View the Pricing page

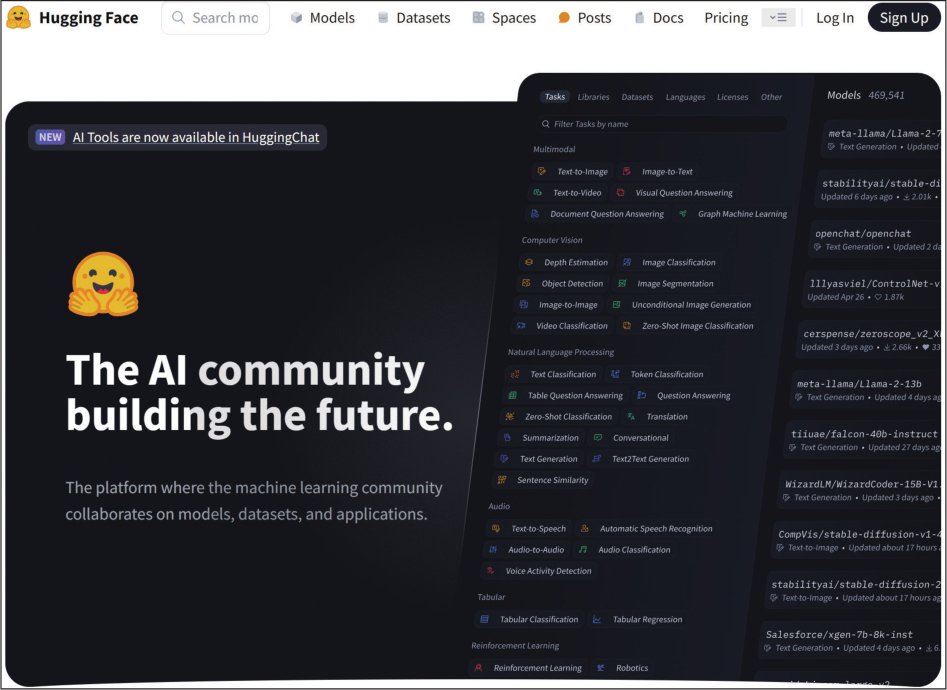click(726, 18)
